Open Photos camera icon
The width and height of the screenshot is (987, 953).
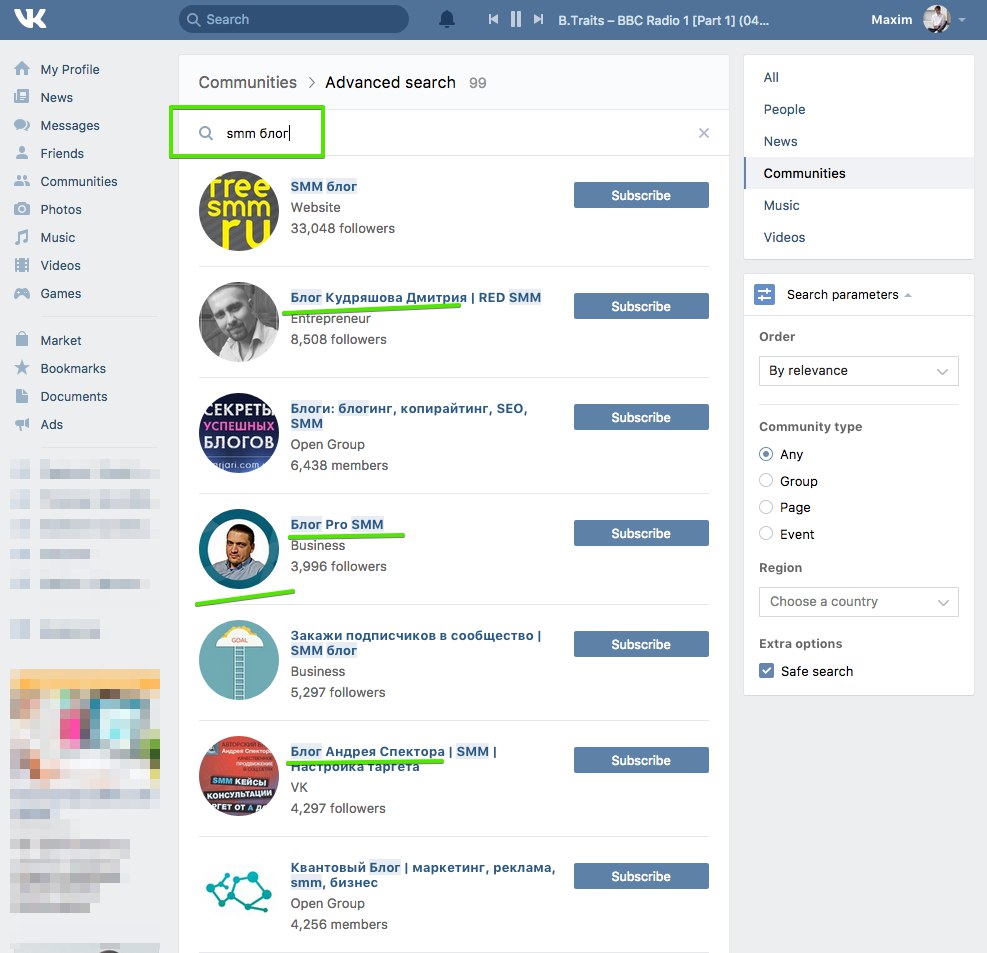pyautogui.click(x=22, y=209)
